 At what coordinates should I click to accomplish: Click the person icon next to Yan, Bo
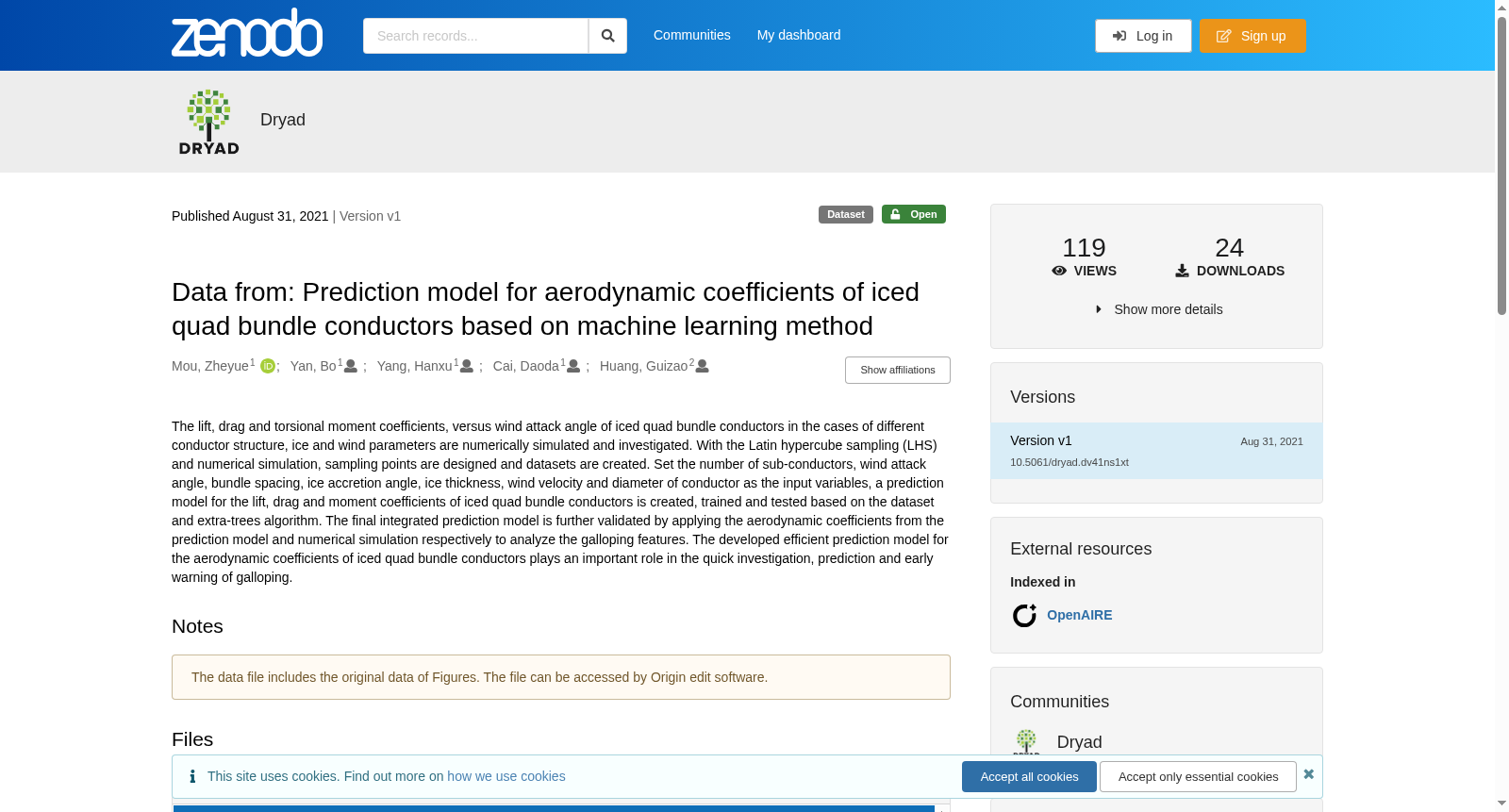[351, 366]
